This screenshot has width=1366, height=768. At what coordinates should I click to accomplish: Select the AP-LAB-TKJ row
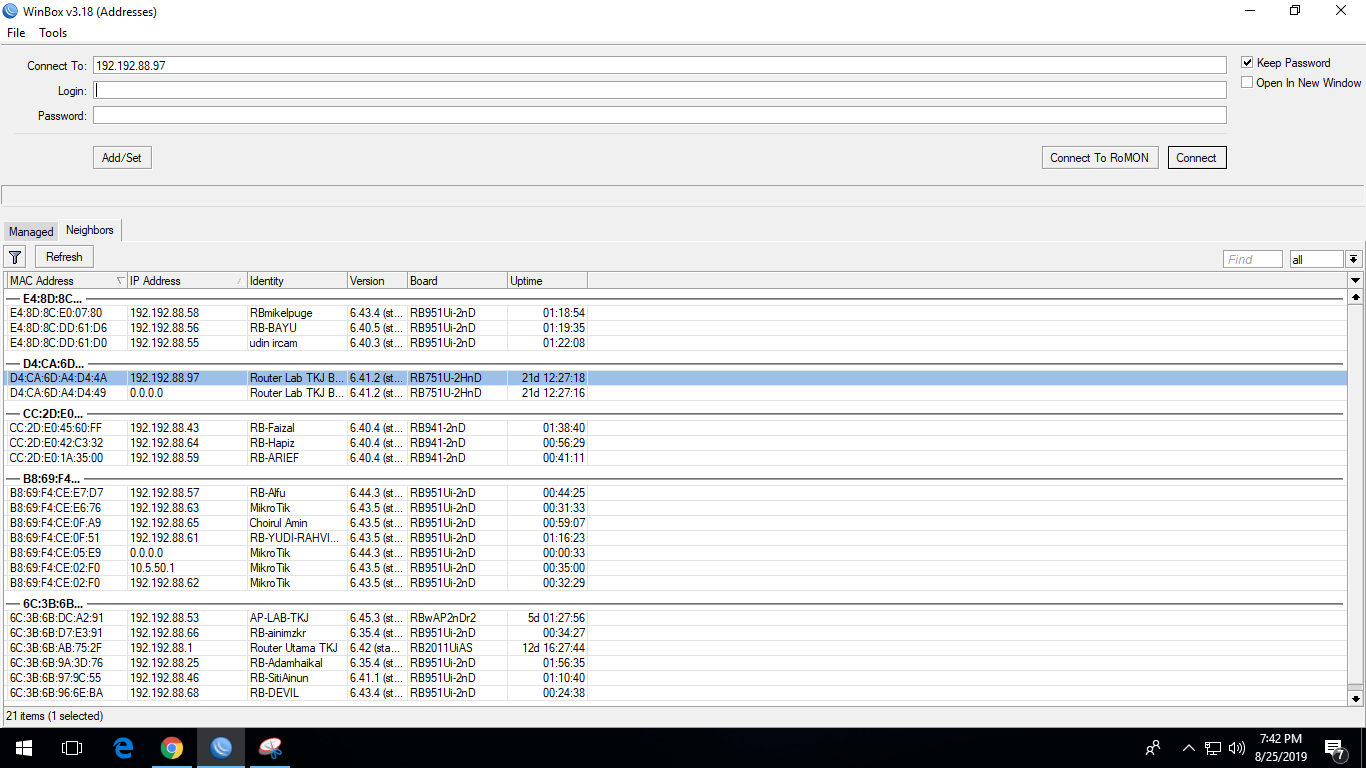(x=677, y=618)
